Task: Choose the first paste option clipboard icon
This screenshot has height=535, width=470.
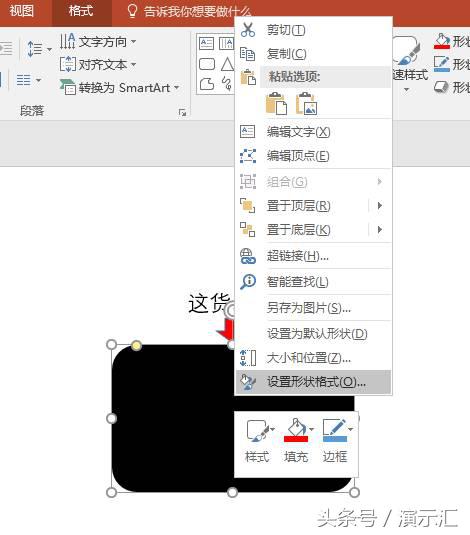Action: coord(276,103)
